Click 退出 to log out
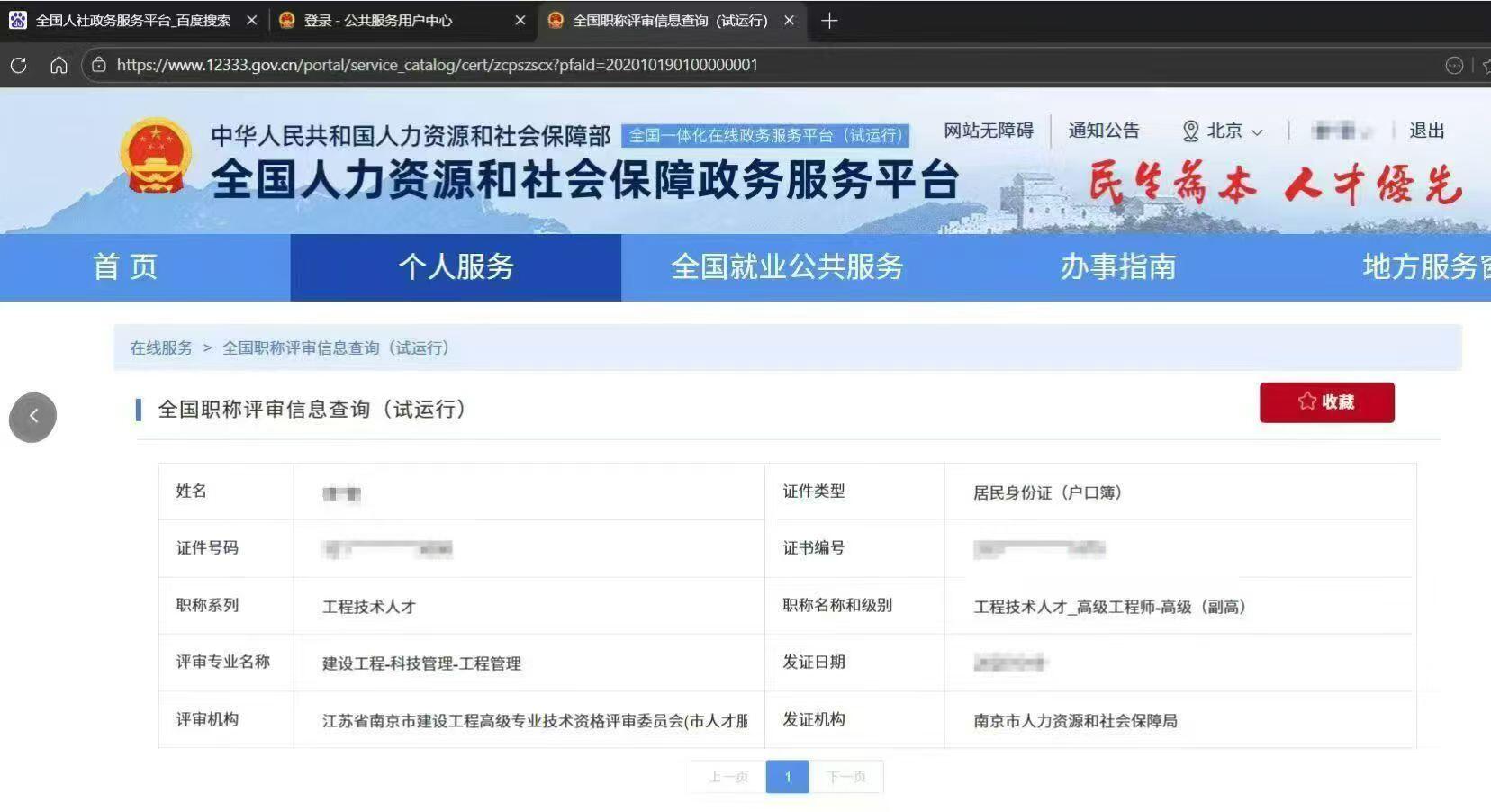The image size is (1491, 812). 1427,131
